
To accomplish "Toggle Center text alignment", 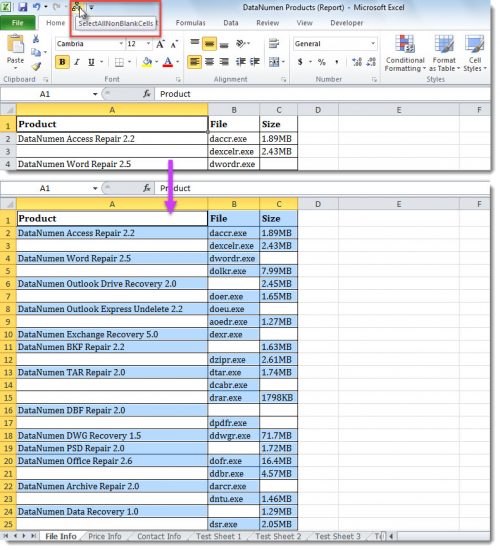I will click(x=209, y=62).
